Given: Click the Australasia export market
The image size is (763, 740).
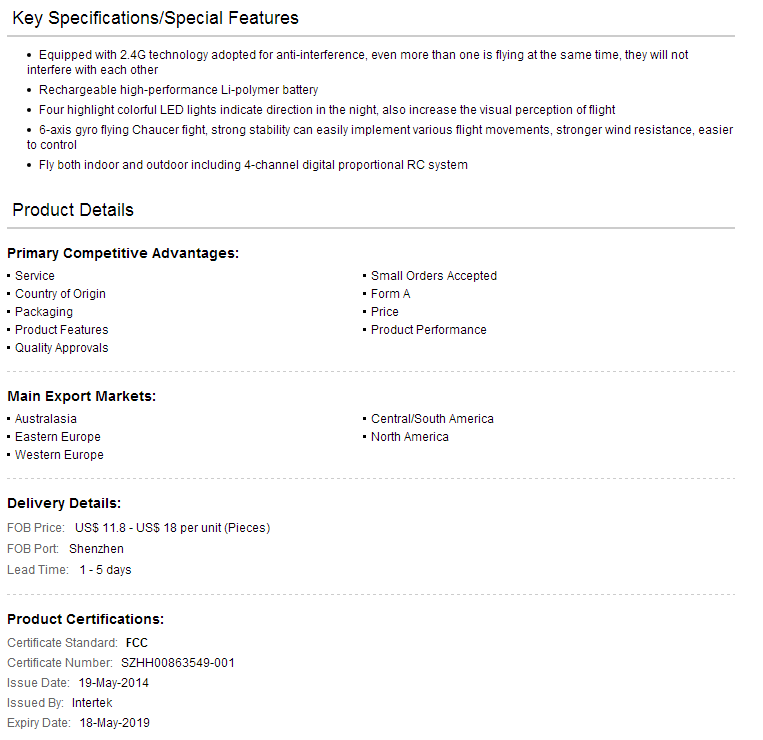Looking at the screenshot, I should point(46,418).
